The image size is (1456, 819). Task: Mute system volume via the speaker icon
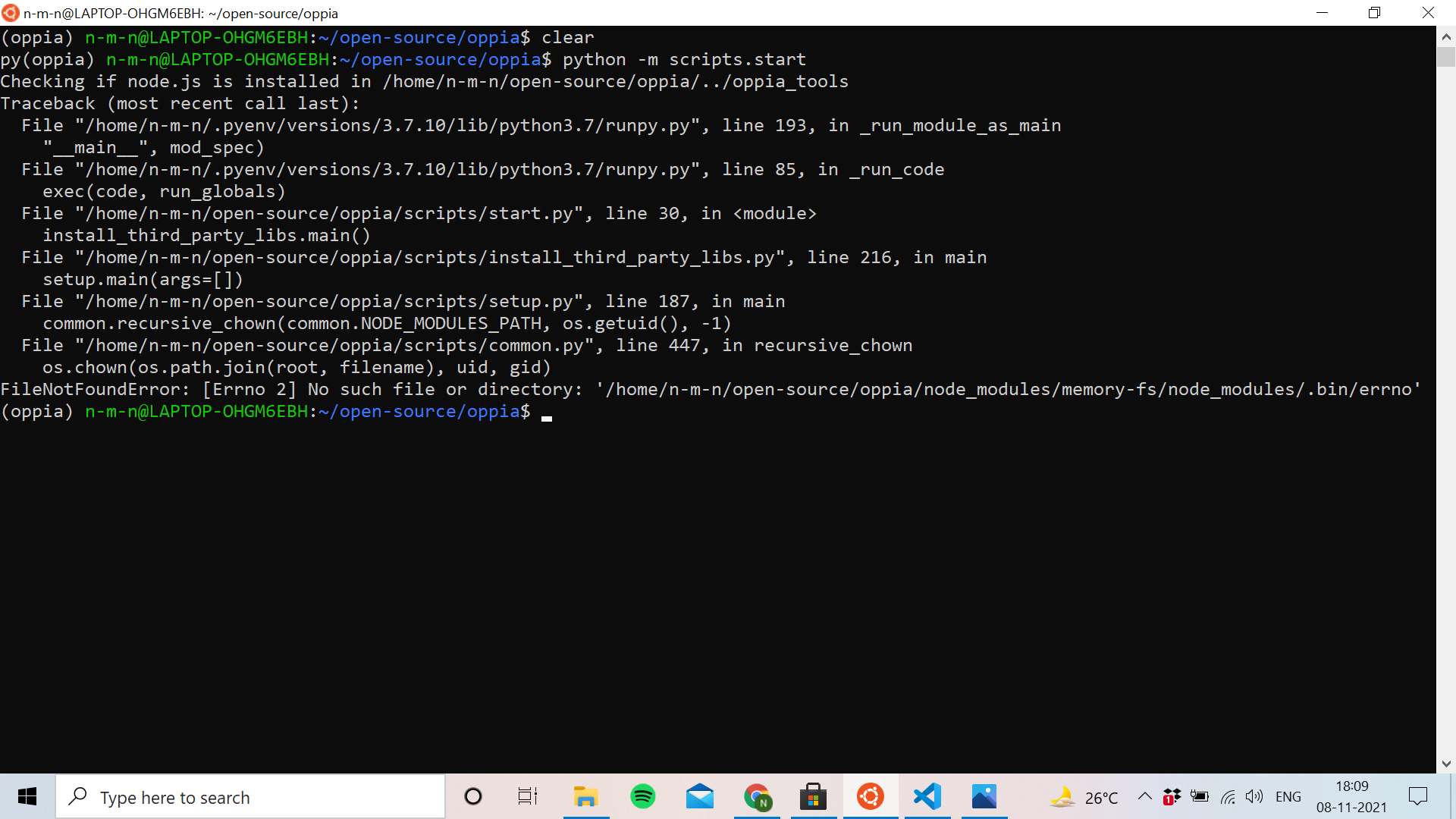tap(1254, 796)
